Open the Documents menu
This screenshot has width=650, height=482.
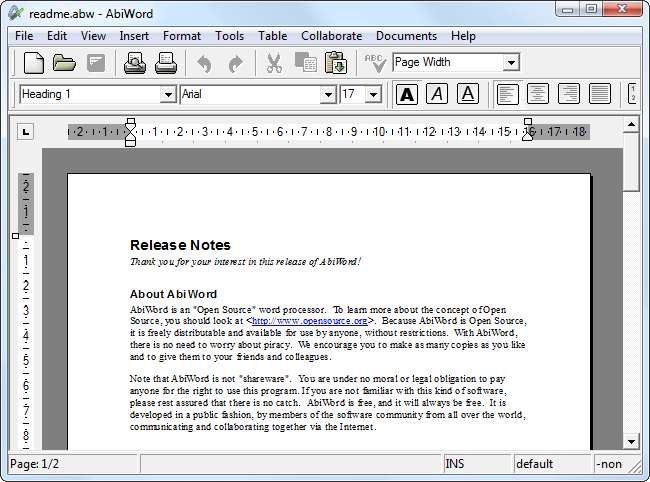406,36
